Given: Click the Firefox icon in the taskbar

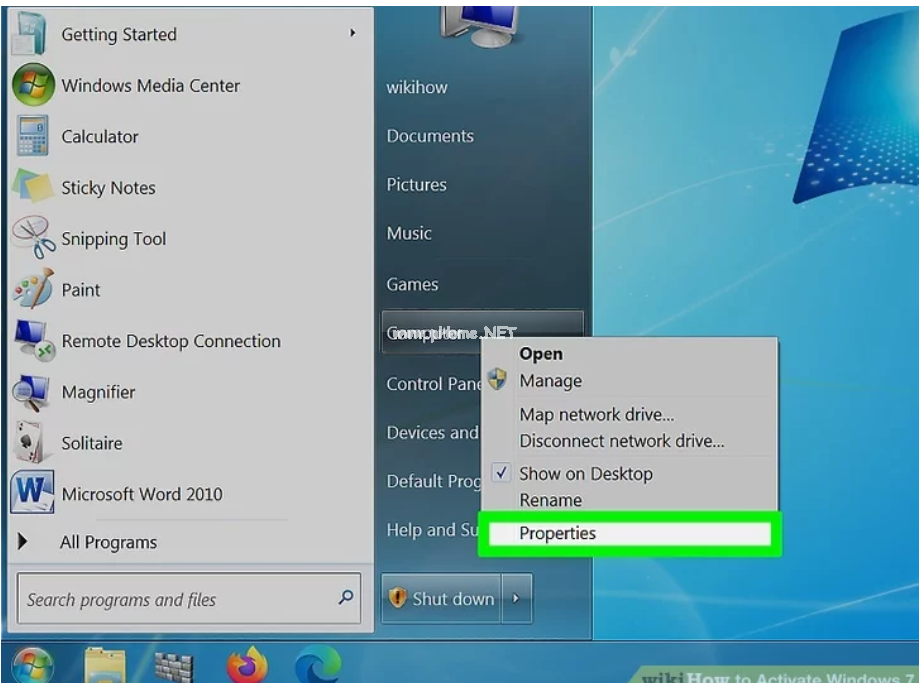Looking at the screenshot, I should tap(247, 665).
